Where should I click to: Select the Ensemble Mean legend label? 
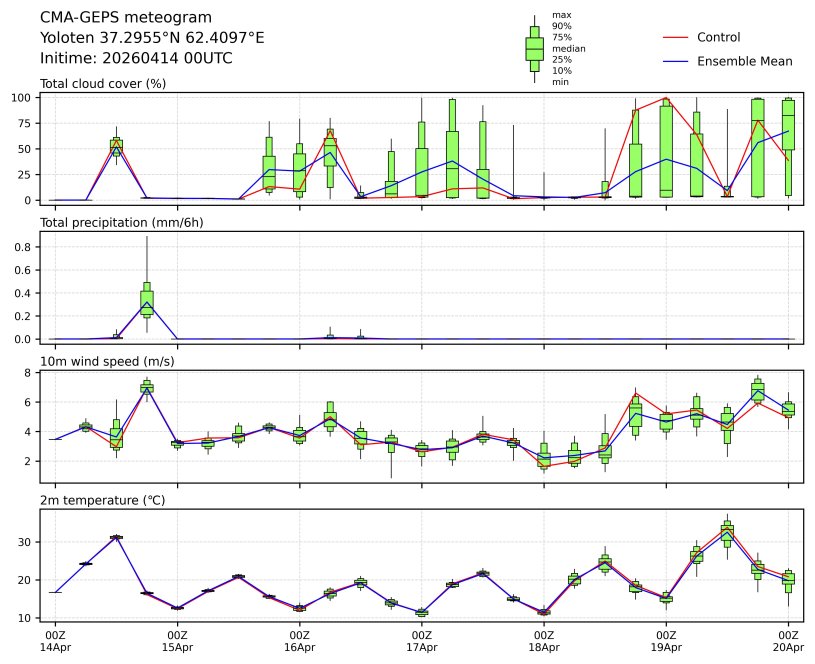coord(744,61)
